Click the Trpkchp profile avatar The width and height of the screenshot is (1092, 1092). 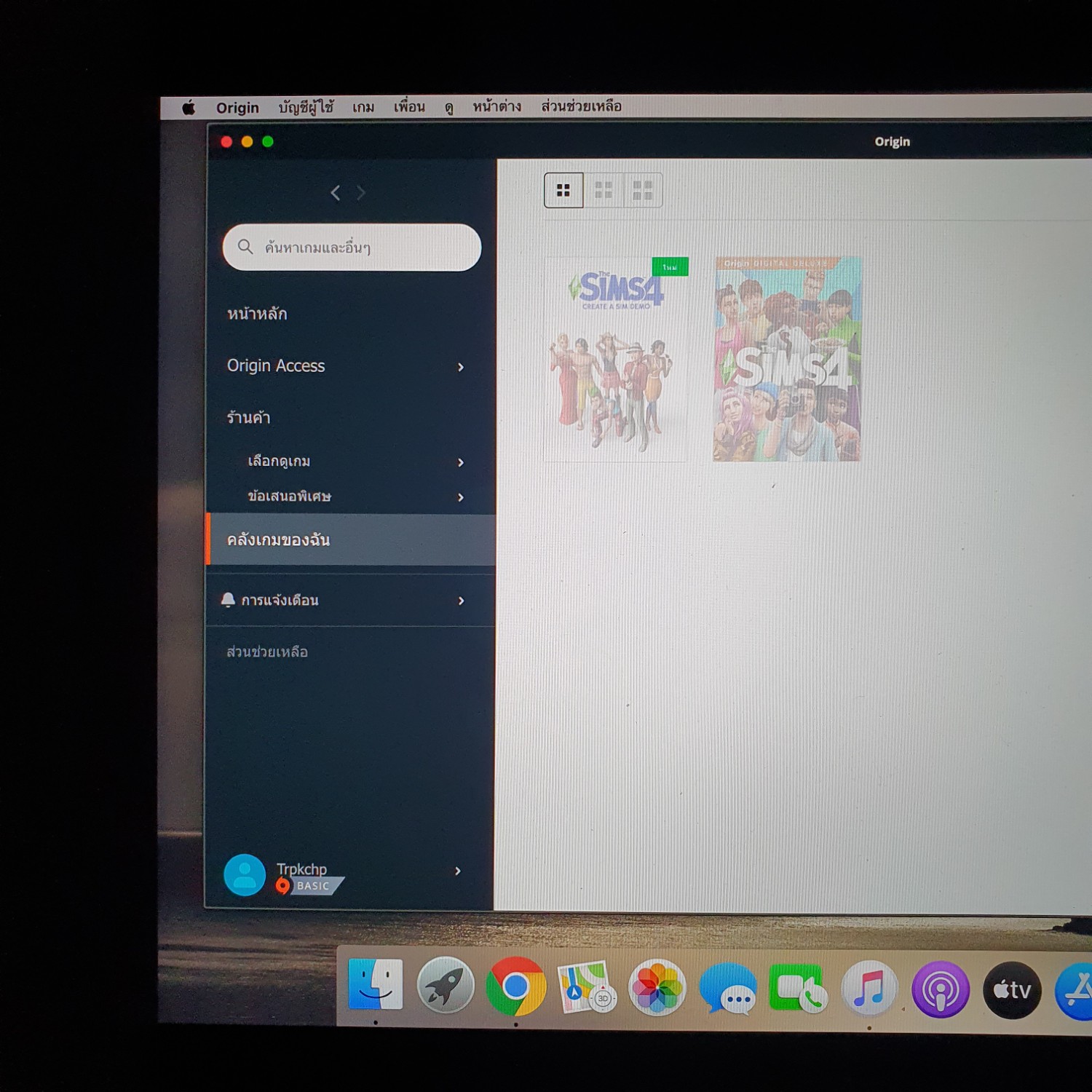point(245,875)
